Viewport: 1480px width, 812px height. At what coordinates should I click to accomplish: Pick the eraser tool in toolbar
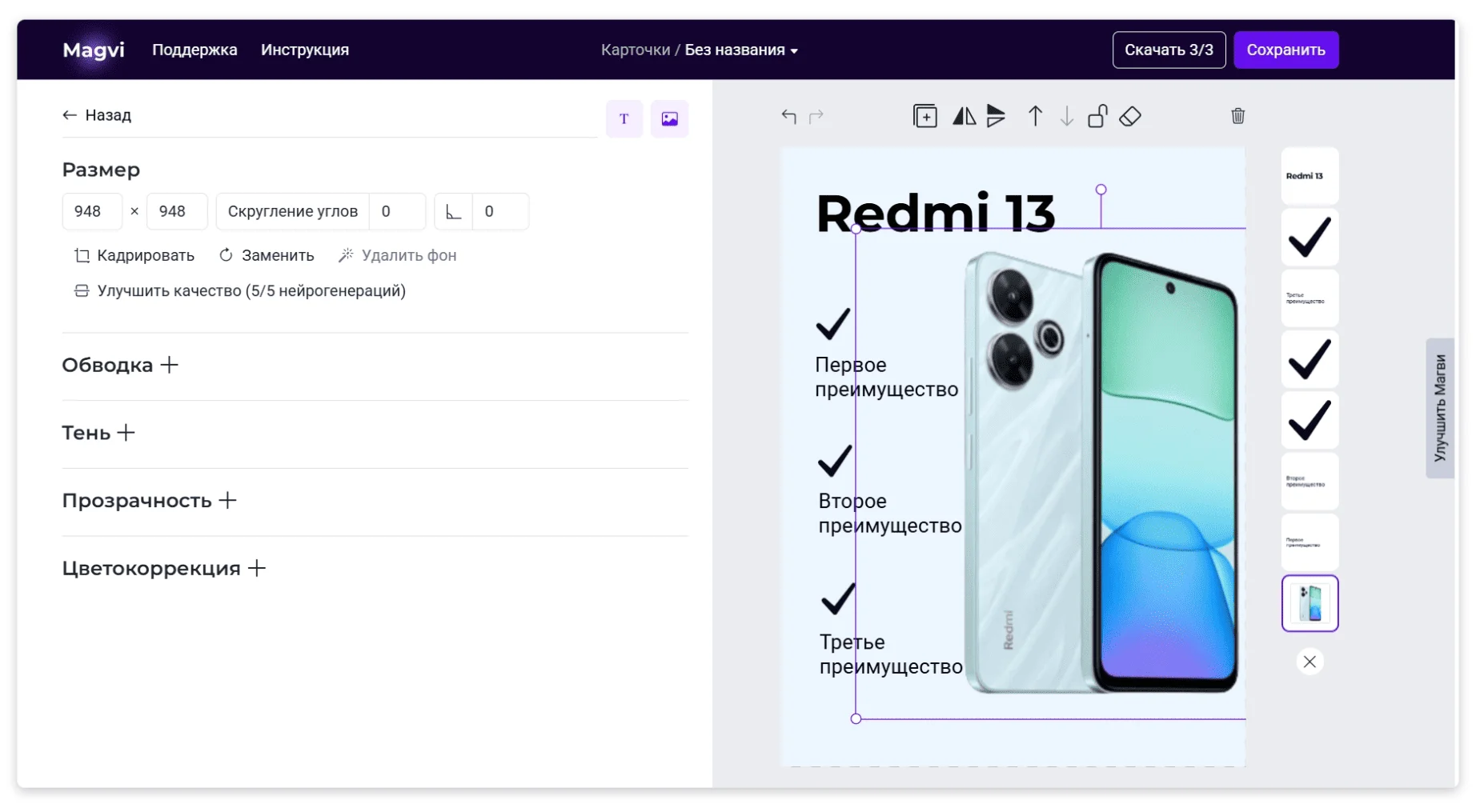coord(1130,117)
